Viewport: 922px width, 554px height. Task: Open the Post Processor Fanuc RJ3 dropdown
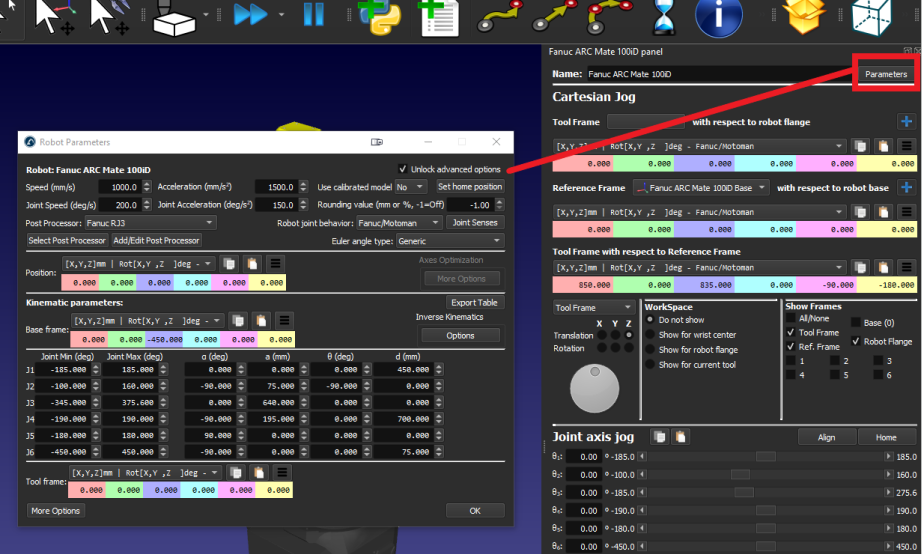click(150, 223)
